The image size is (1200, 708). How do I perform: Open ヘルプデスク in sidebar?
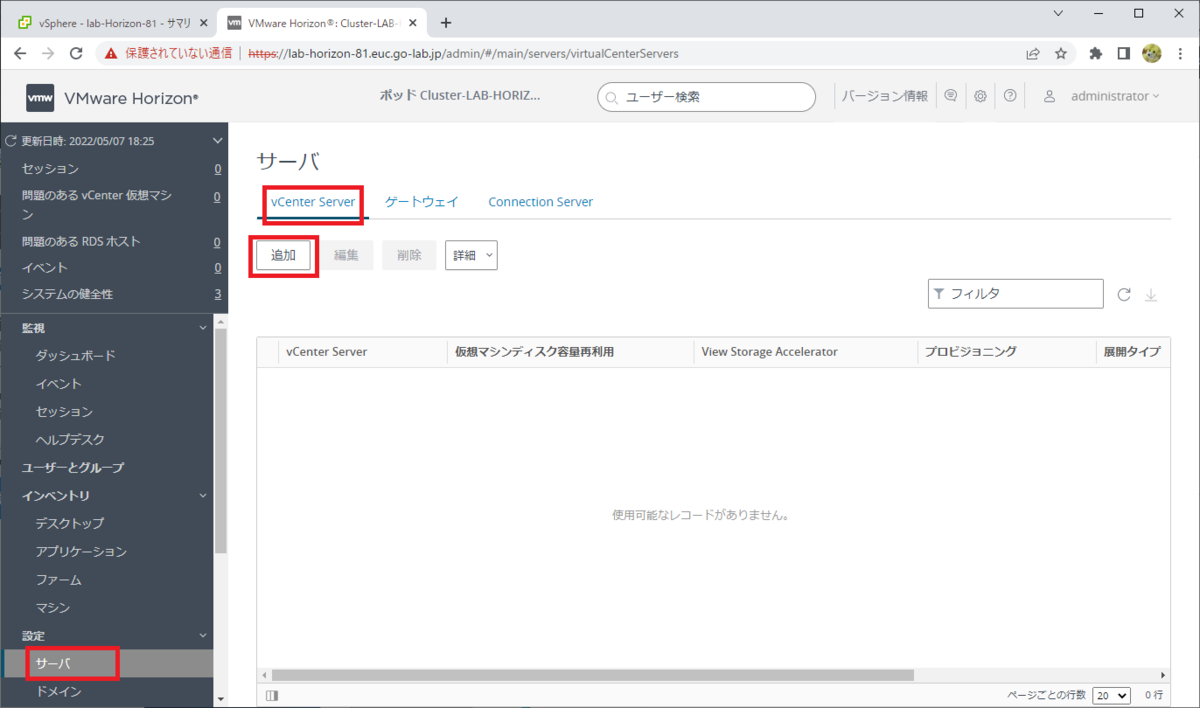[x=70, y=439]
